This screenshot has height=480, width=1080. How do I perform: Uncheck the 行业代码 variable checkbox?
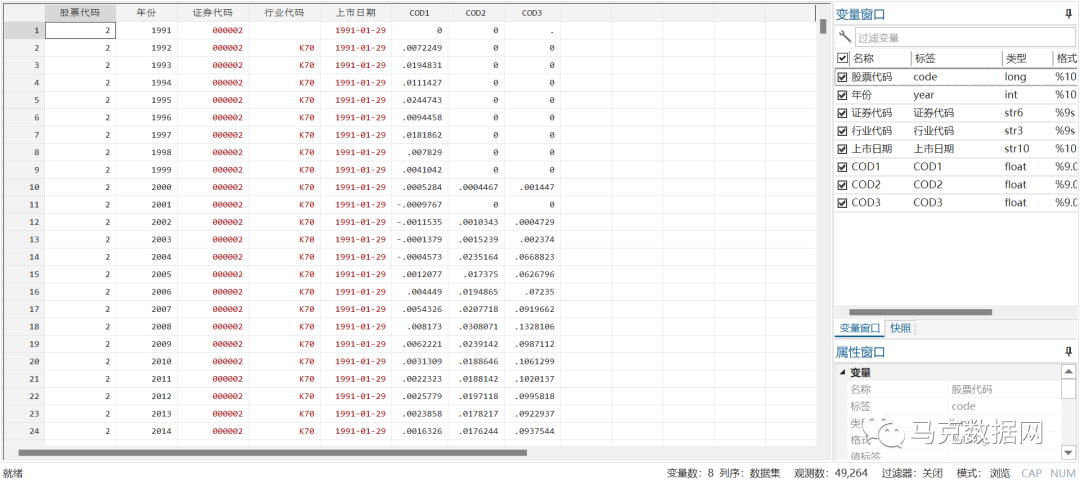tap(842, 131)
